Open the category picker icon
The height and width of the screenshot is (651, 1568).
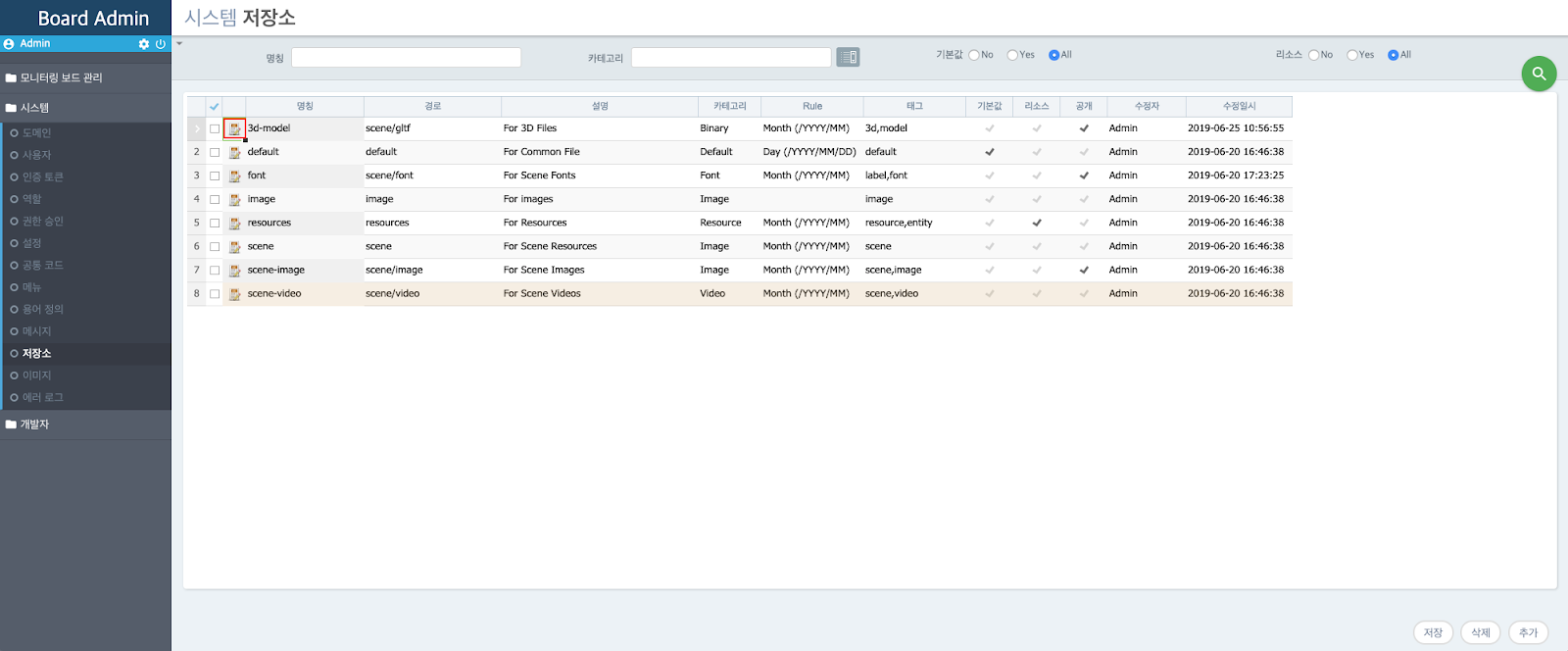(x=848, y=58)
